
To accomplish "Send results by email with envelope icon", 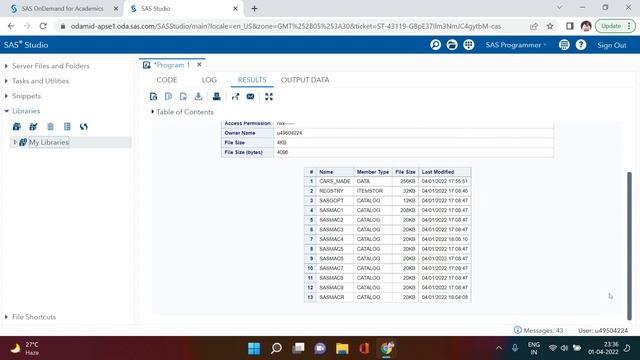I will click(251, 97).
